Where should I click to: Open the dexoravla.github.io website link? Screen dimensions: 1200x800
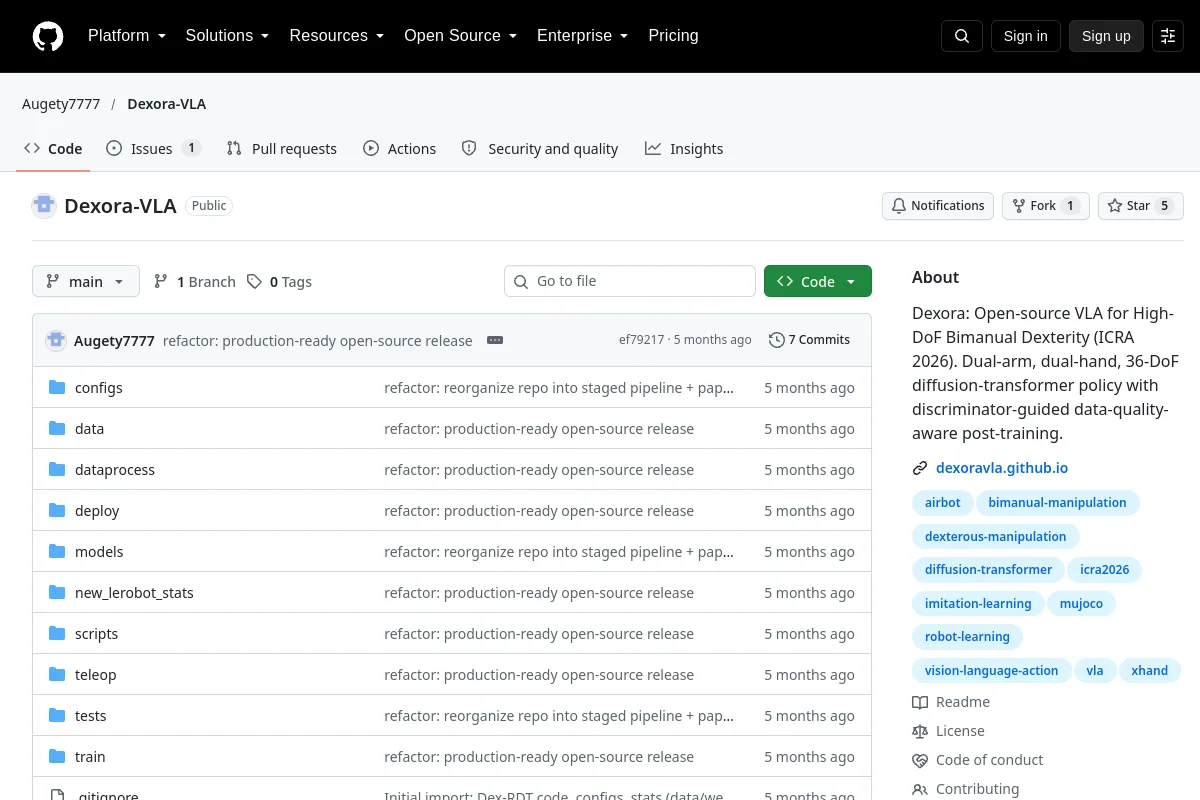point(1002,468)
